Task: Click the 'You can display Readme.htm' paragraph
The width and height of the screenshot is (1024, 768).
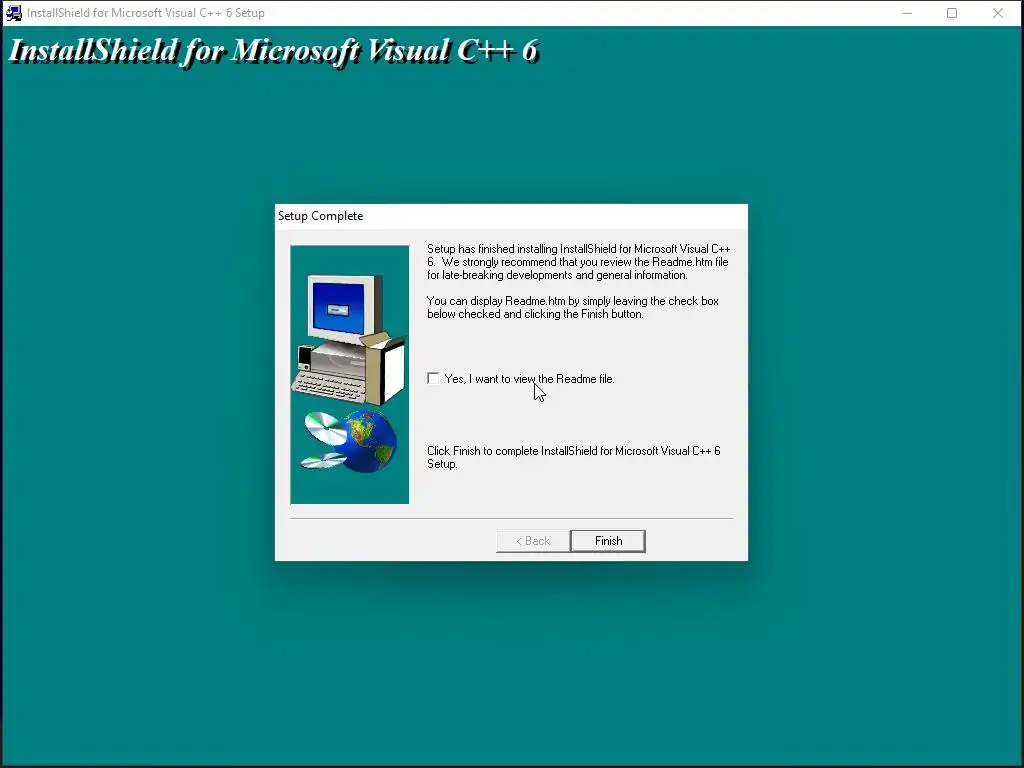Action: (573, 308)
